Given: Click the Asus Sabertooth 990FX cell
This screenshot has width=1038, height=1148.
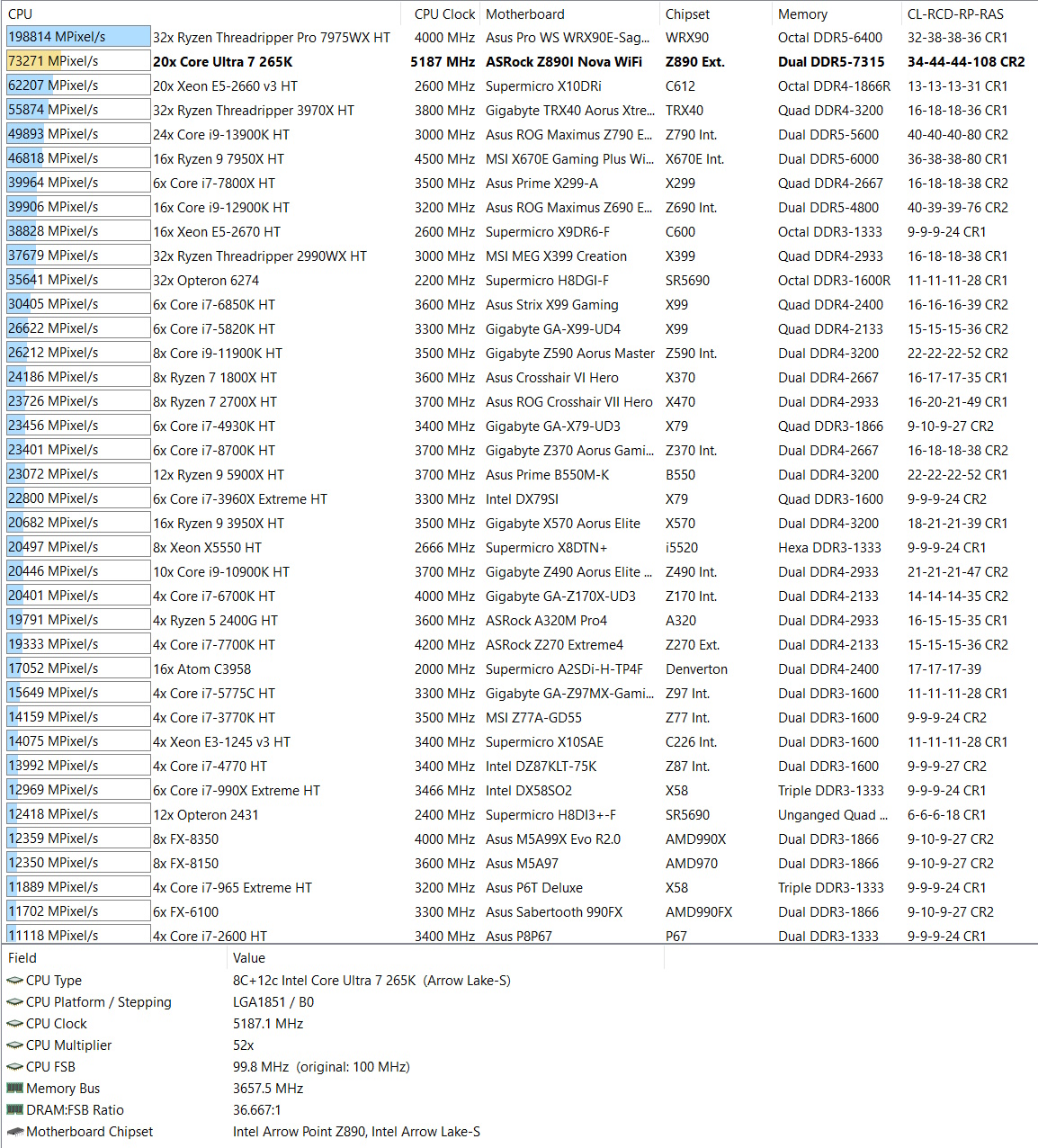Looking at the screenshot, I should tap(554, 912).
